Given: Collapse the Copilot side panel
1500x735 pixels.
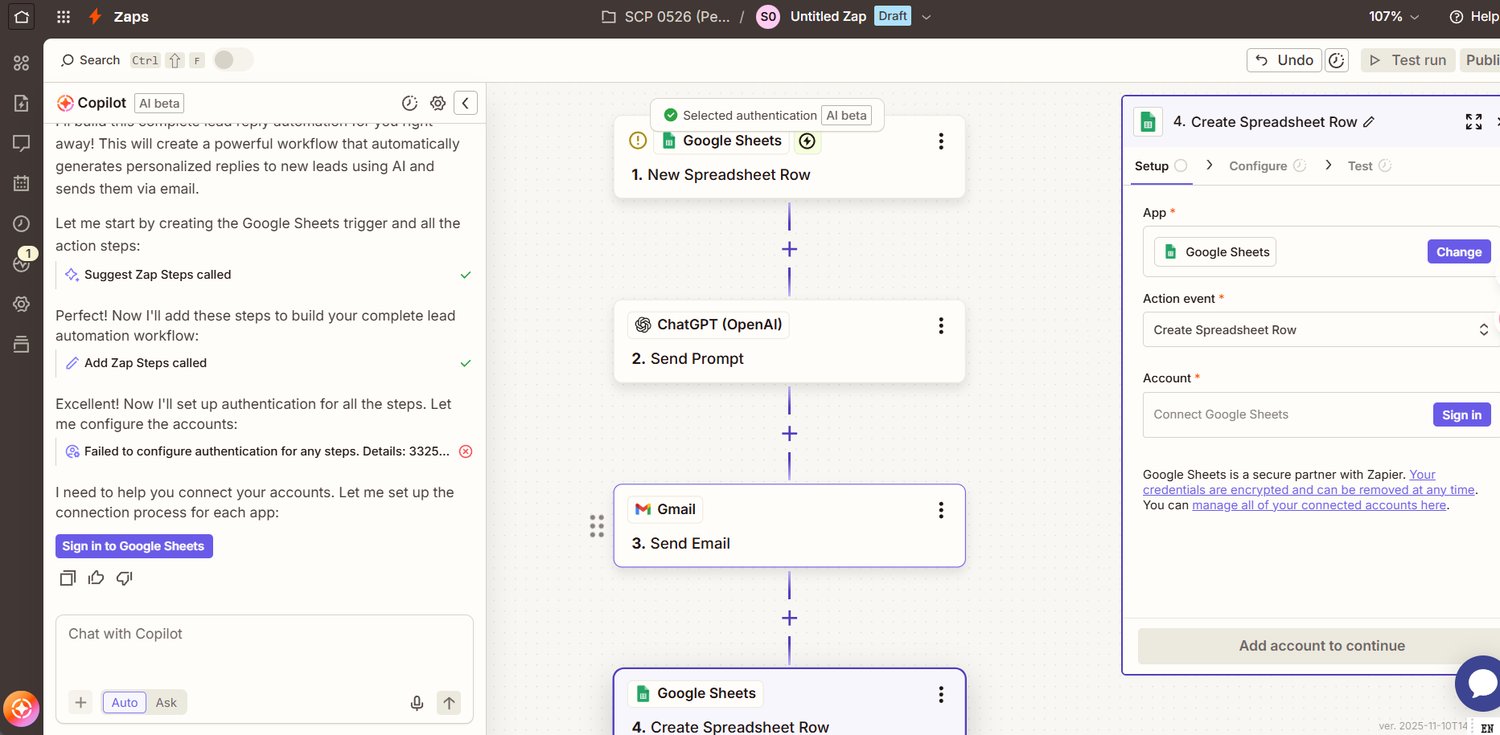Looking at the screenshot, I should (465, 103).
